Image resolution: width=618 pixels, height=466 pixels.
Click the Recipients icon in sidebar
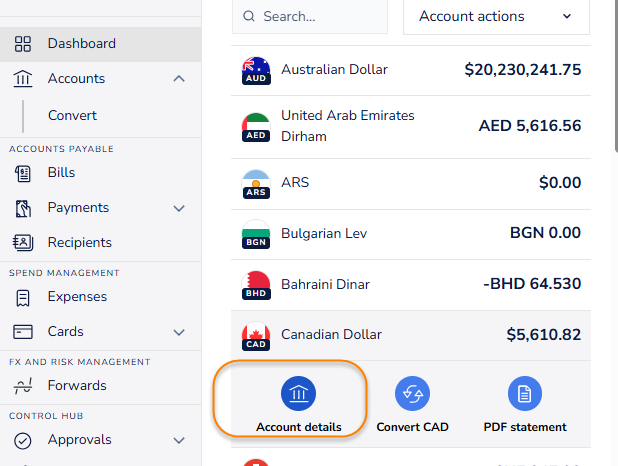coord(23,242)
